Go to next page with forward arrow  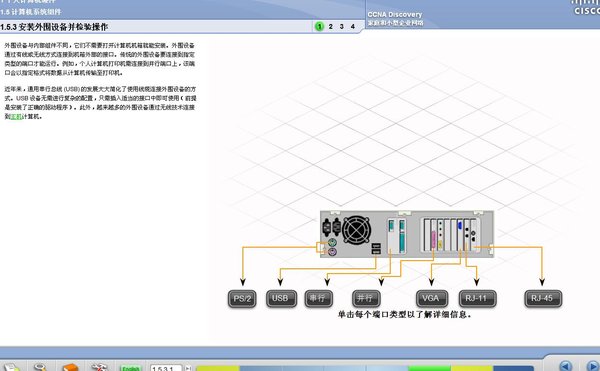point(593,366)
